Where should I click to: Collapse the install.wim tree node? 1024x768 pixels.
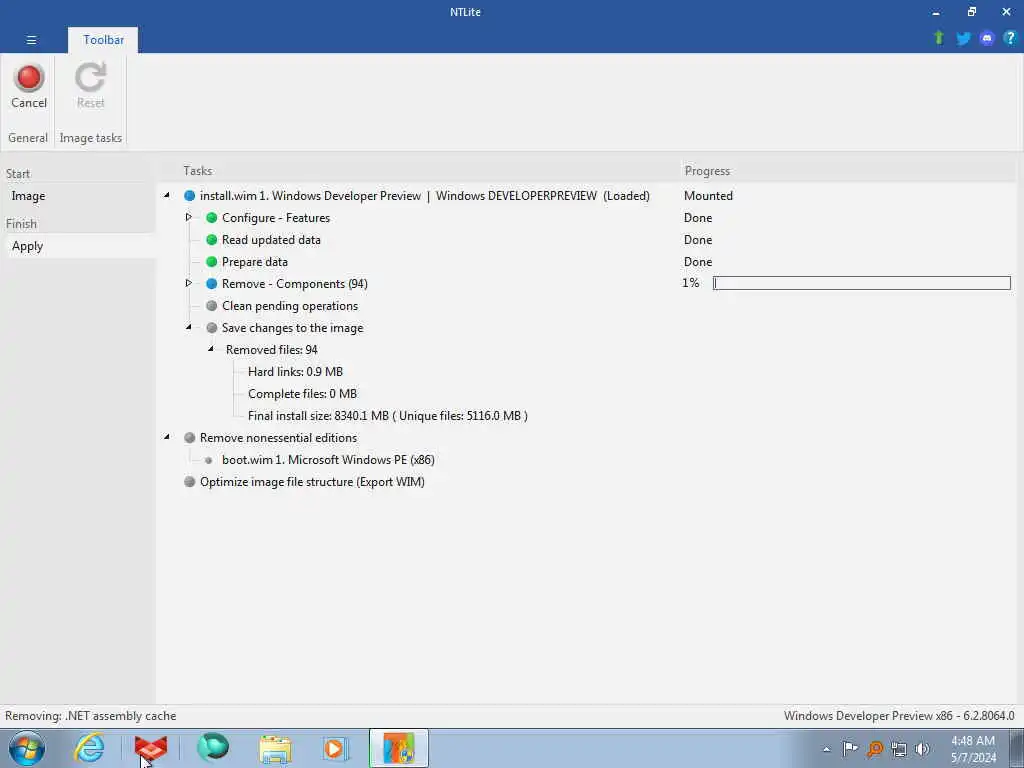167,195
